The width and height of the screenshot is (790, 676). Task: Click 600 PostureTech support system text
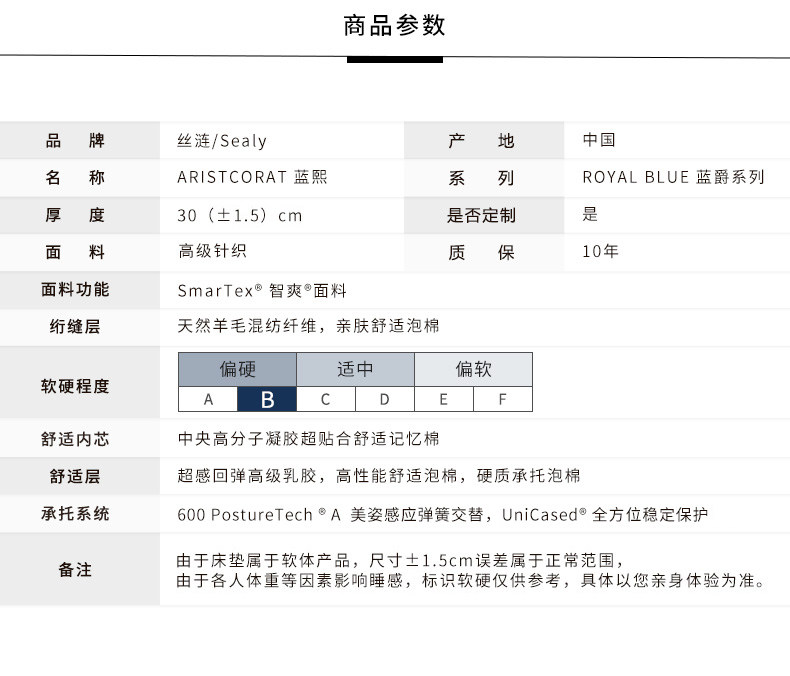pos(443,514)
